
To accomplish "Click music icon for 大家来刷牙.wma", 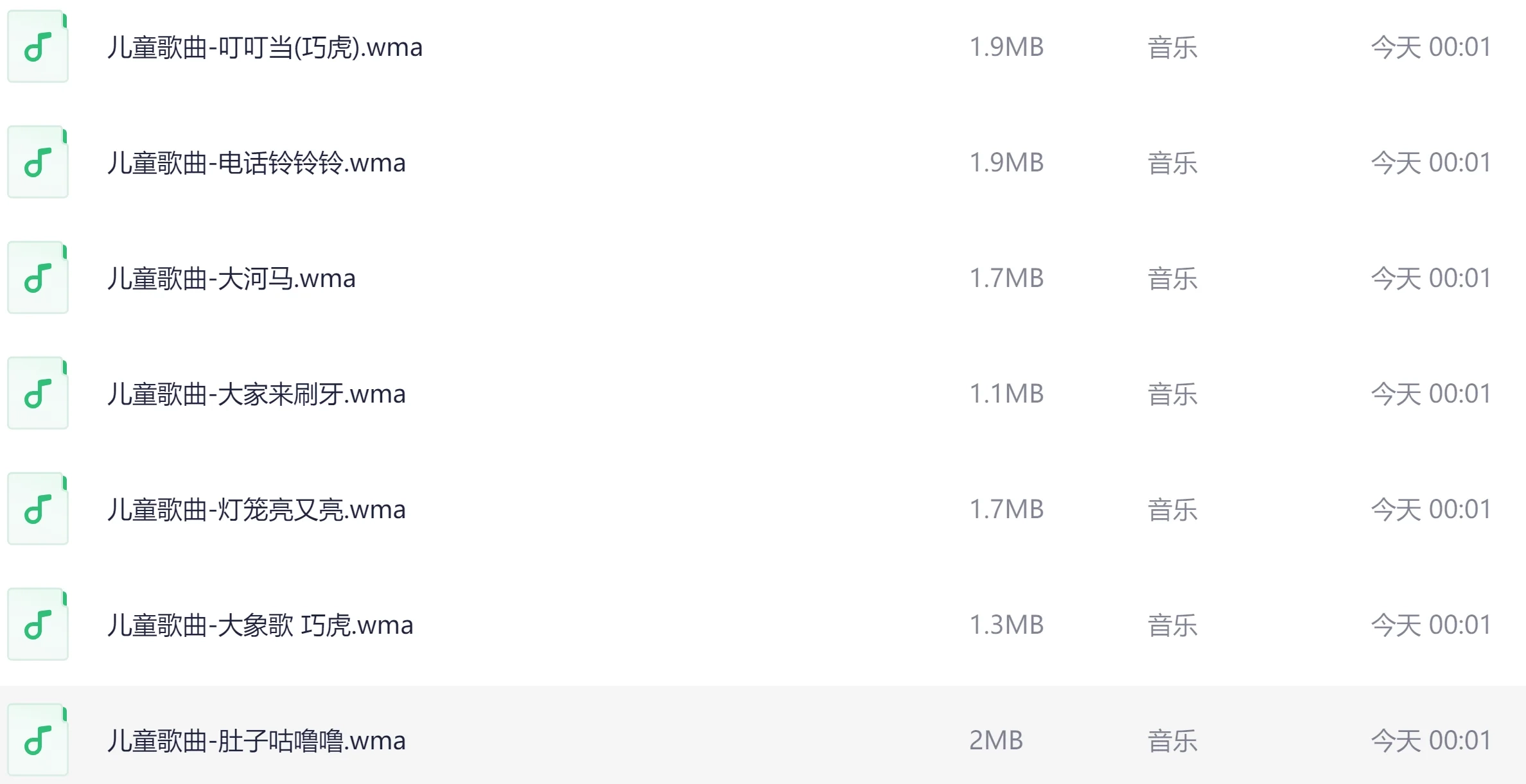I will click(38, 394).
